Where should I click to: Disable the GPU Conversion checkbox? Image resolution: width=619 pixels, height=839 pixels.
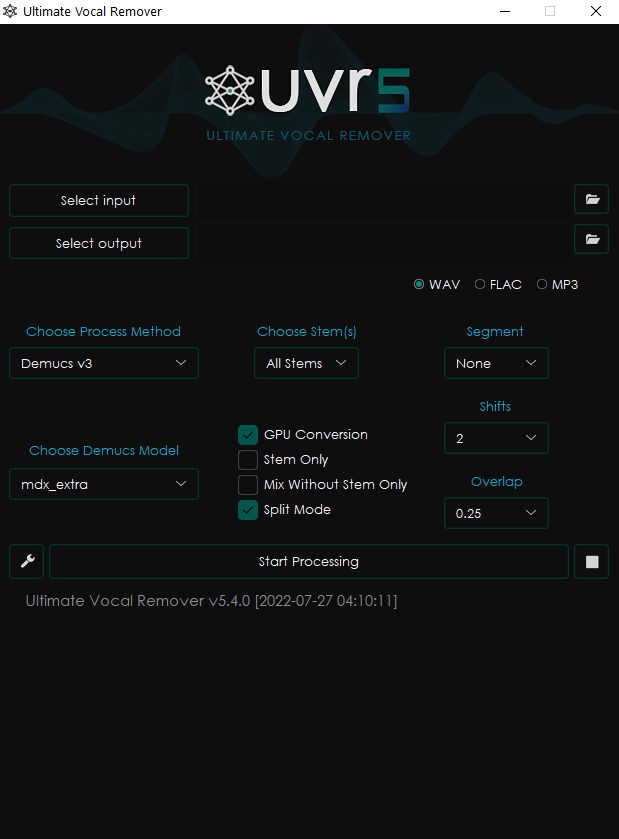248,435
